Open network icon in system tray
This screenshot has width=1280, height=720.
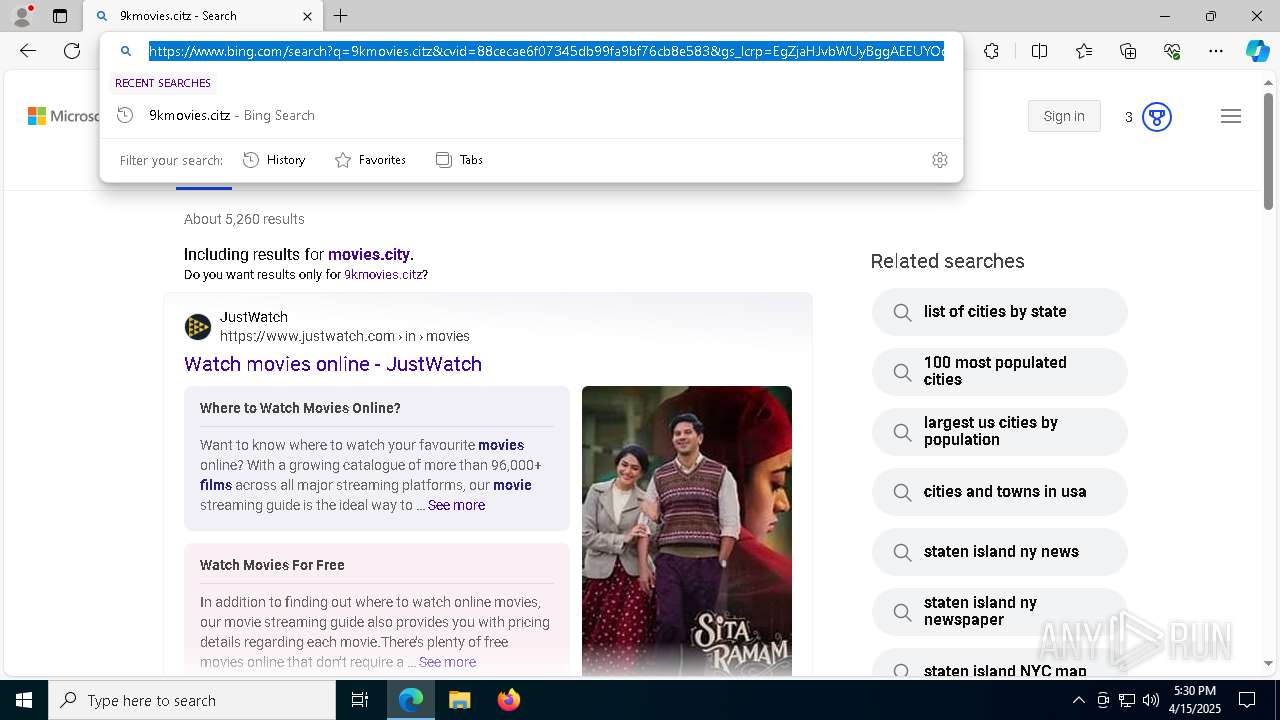pyautogui.click(x=1127, y=700)
